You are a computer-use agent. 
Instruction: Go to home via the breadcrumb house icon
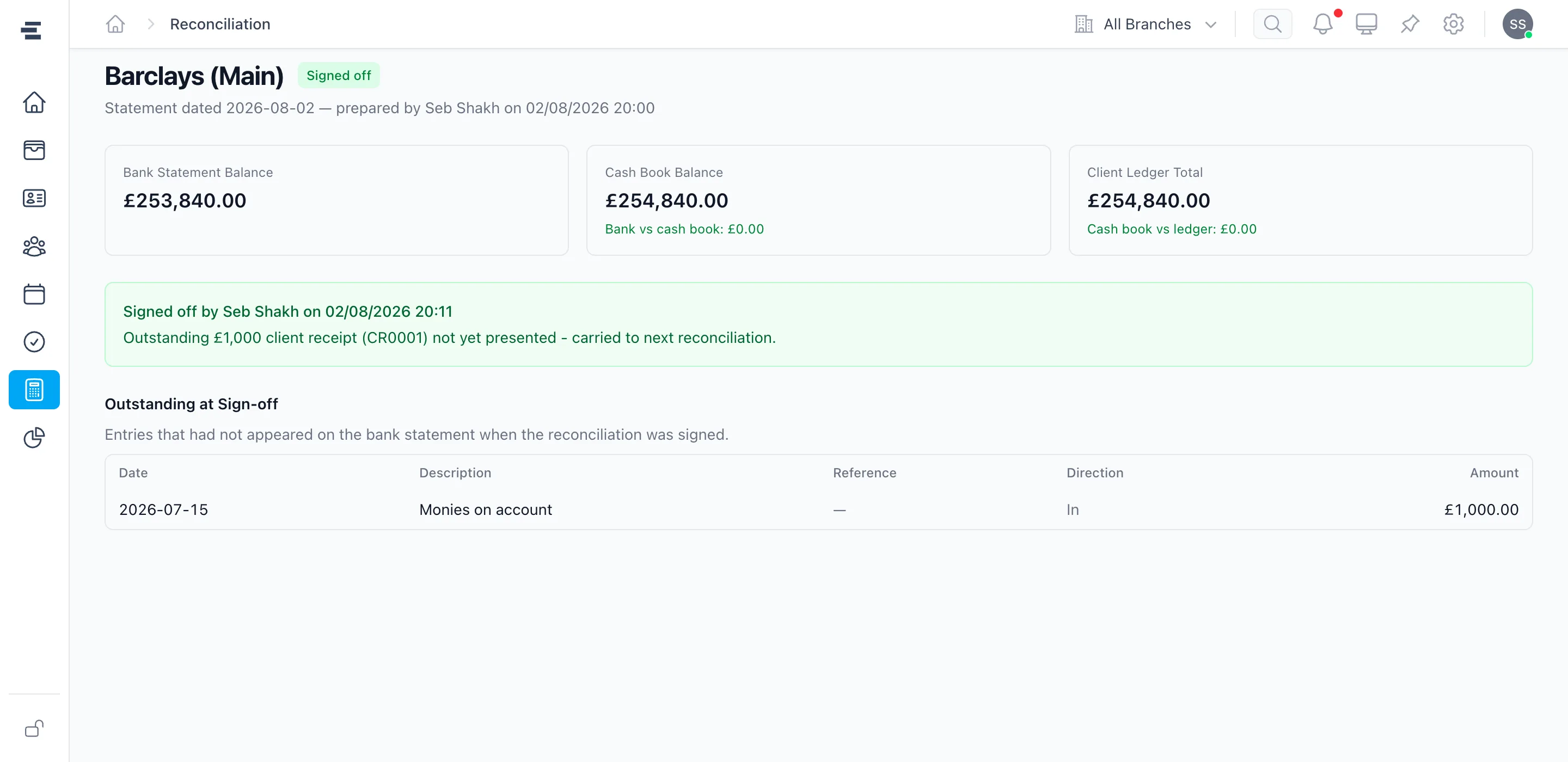pyautogui.click(x=115, y=24)
